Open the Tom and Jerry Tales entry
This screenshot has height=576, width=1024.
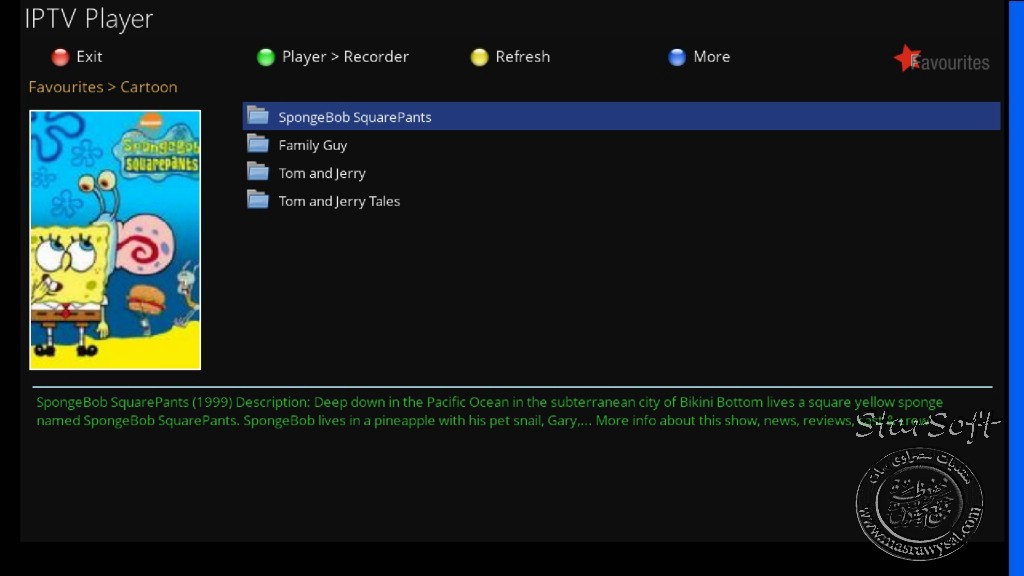(621, 201)
